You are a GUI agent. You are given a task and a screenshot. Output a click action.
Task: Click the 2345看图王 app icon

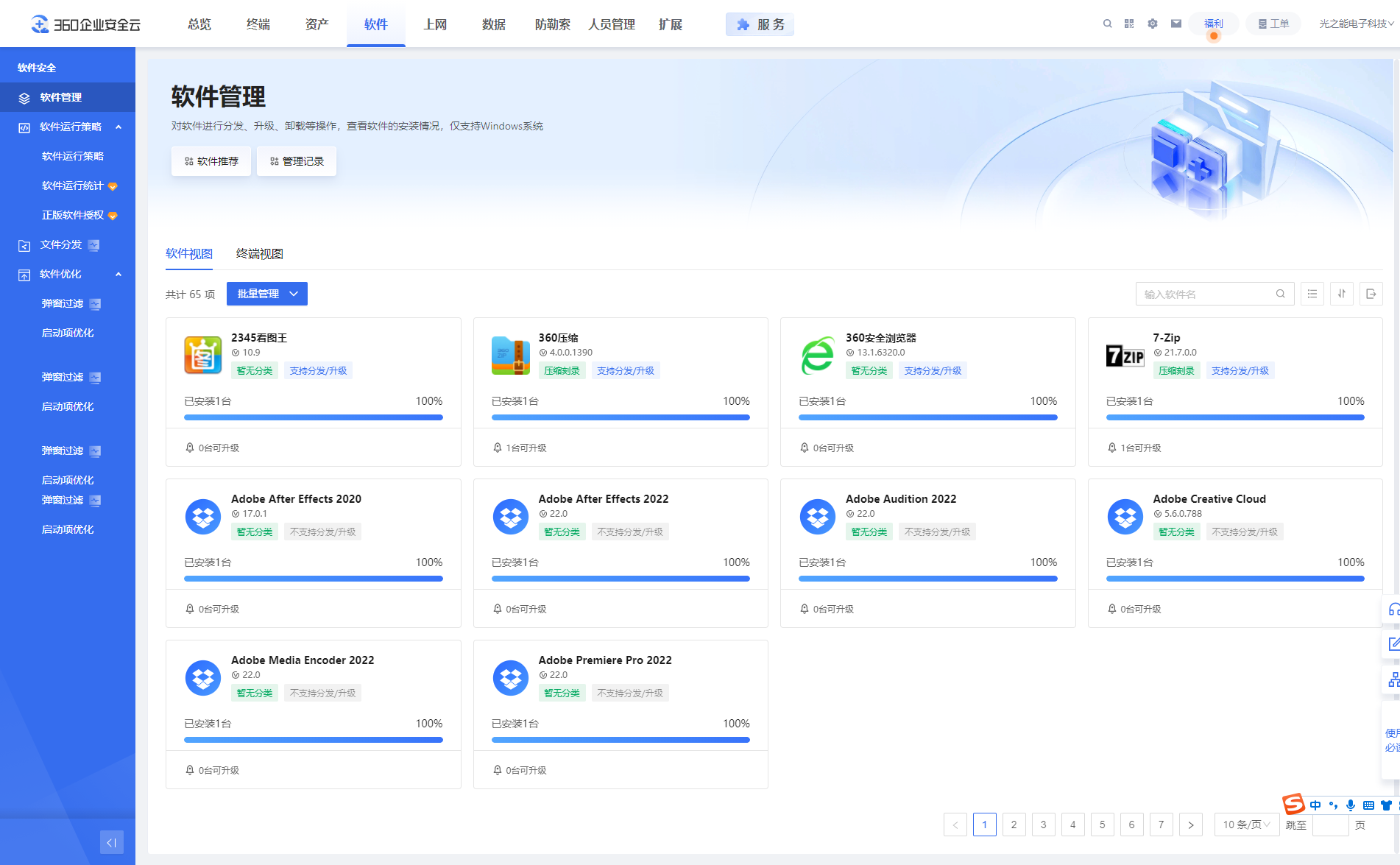tap(203, 356)
